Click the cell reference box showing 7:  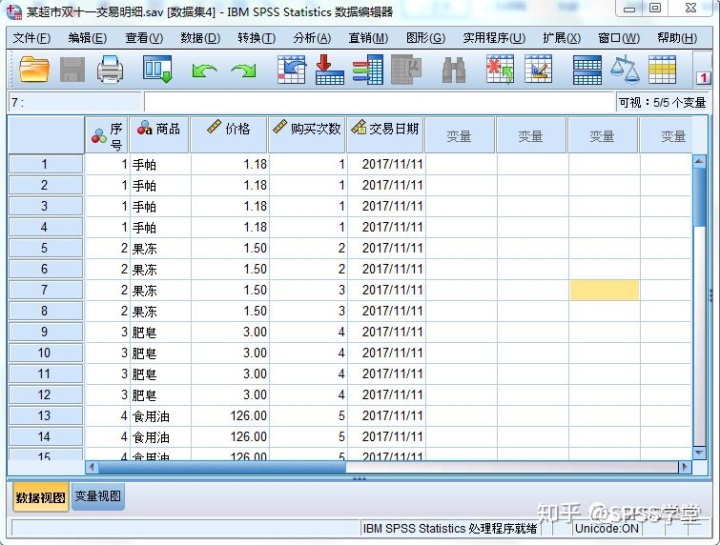click(75, 102)
